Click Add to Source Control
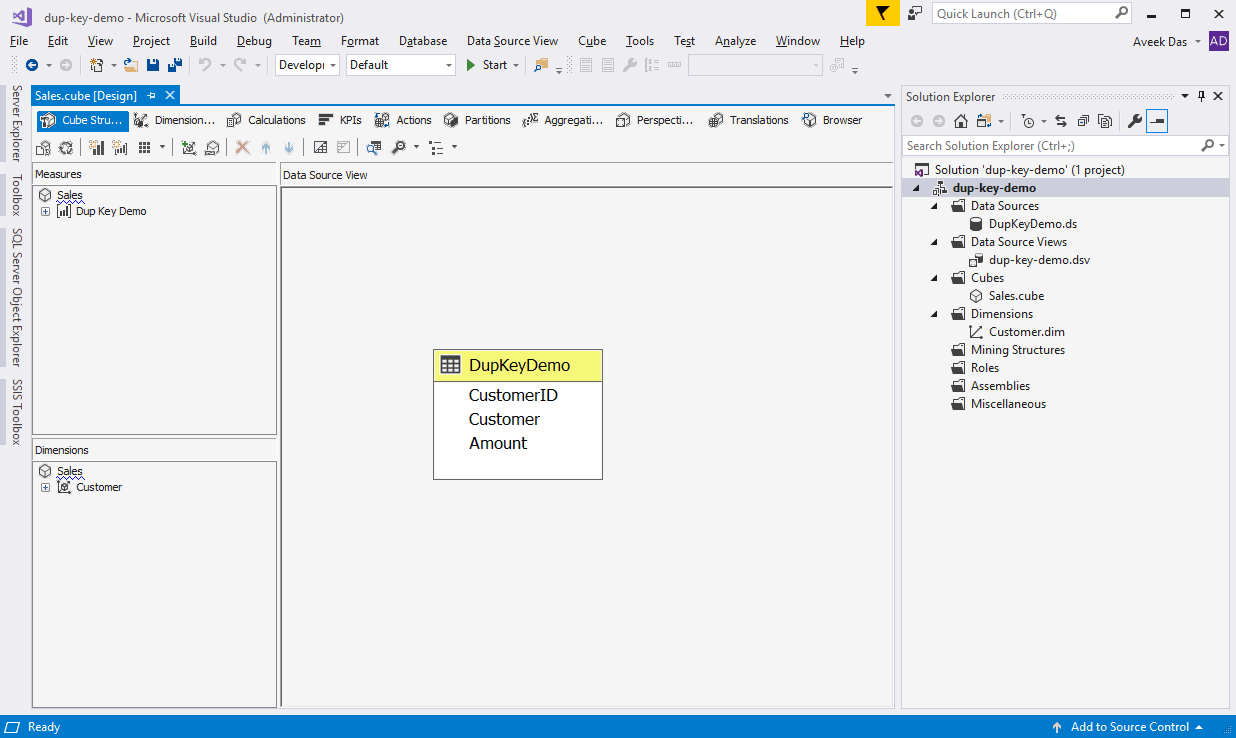The width and height of the screenshot is (1236, 738). point(1129,727)
